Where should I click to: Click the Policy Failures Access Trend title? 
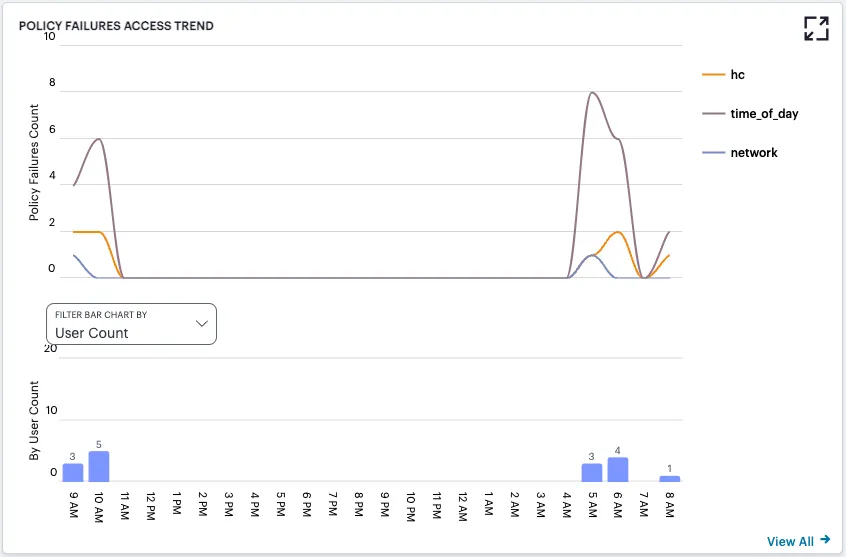click(116, 26)
